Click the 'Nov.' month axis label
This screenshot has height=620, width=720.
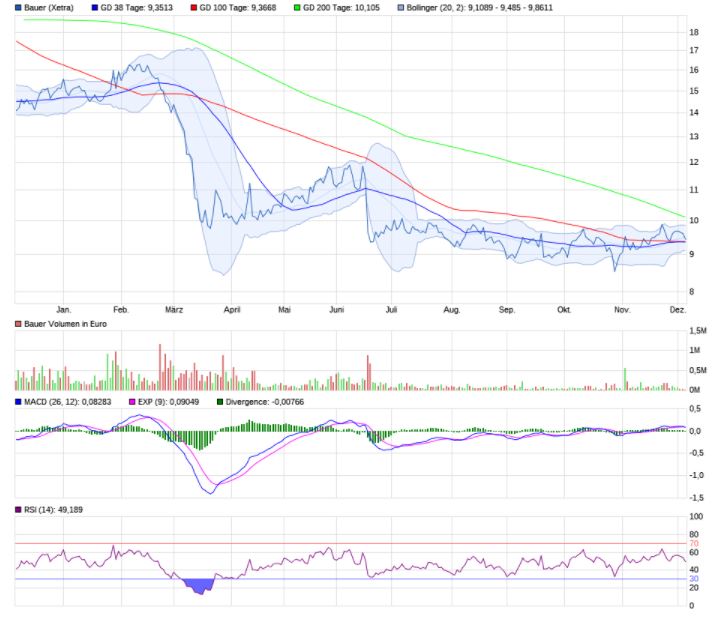pyautogui.click(x=622, y=310)
